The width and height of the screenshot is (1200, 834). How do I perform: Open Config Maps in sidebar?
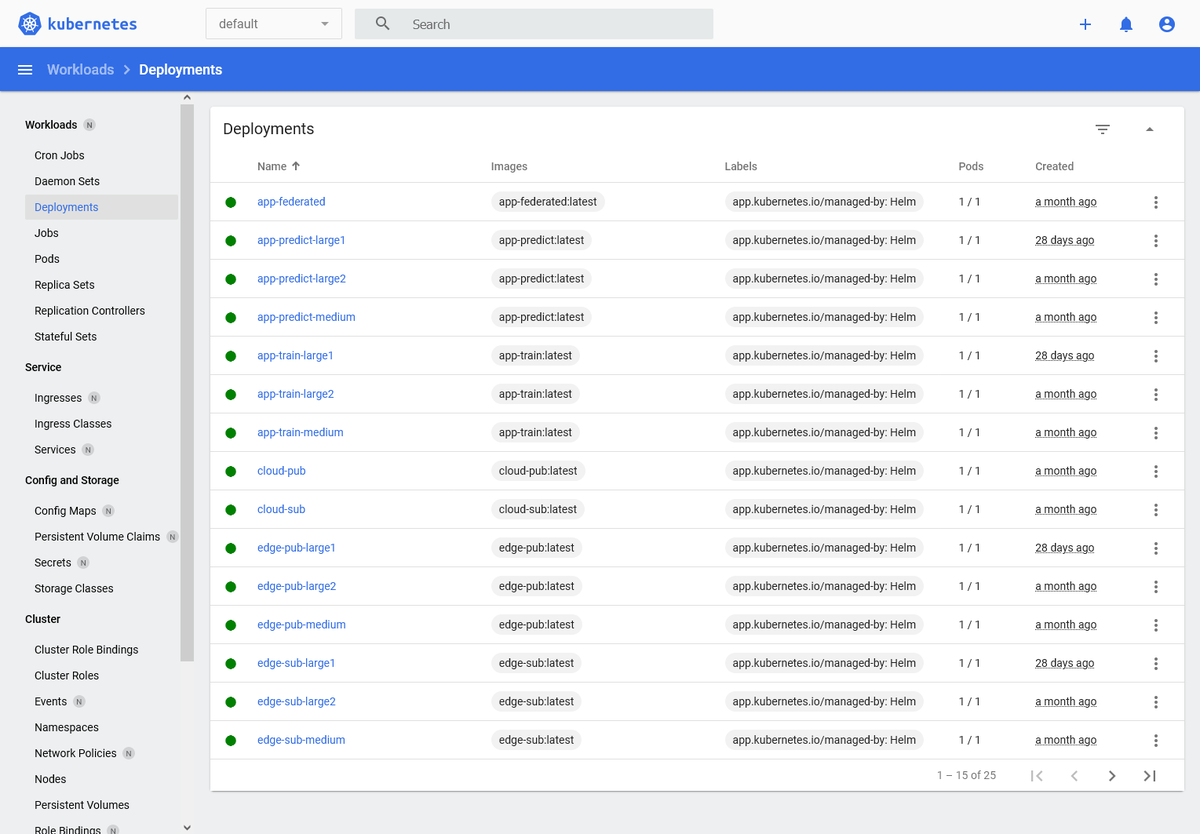[x=65, y=511]
